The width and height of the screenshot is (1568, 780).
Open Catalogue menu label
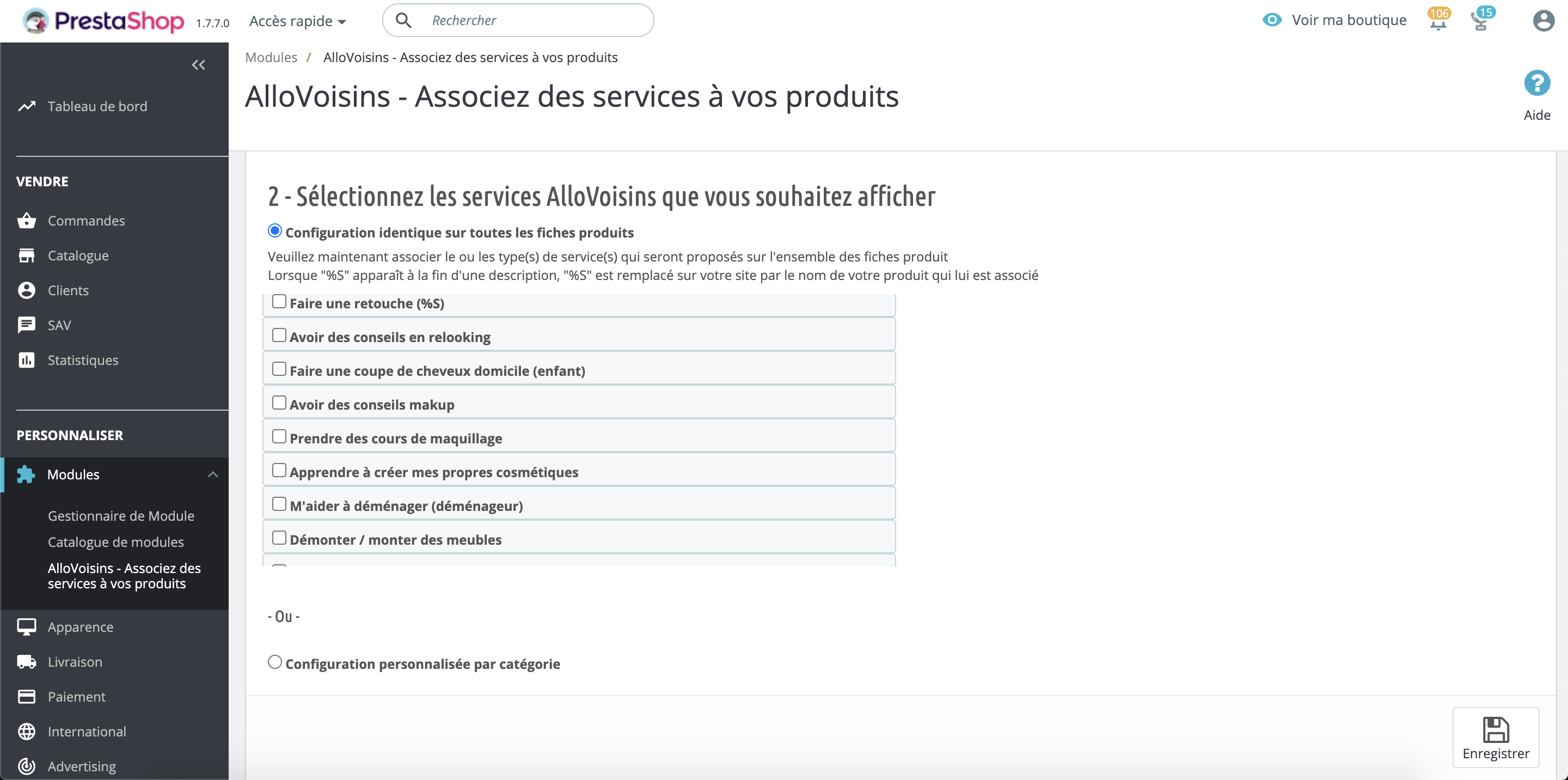78,256
